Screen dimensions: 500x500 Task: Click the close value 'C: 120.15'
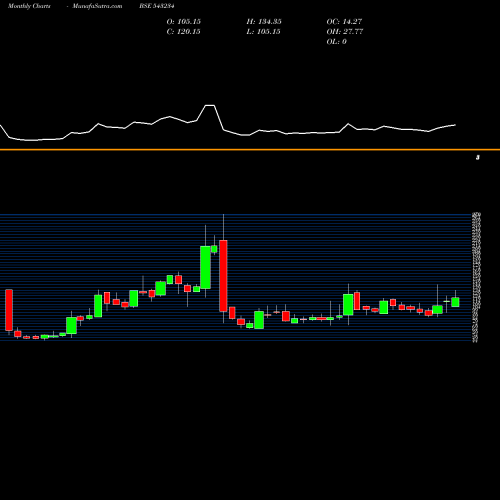[184, 32]
